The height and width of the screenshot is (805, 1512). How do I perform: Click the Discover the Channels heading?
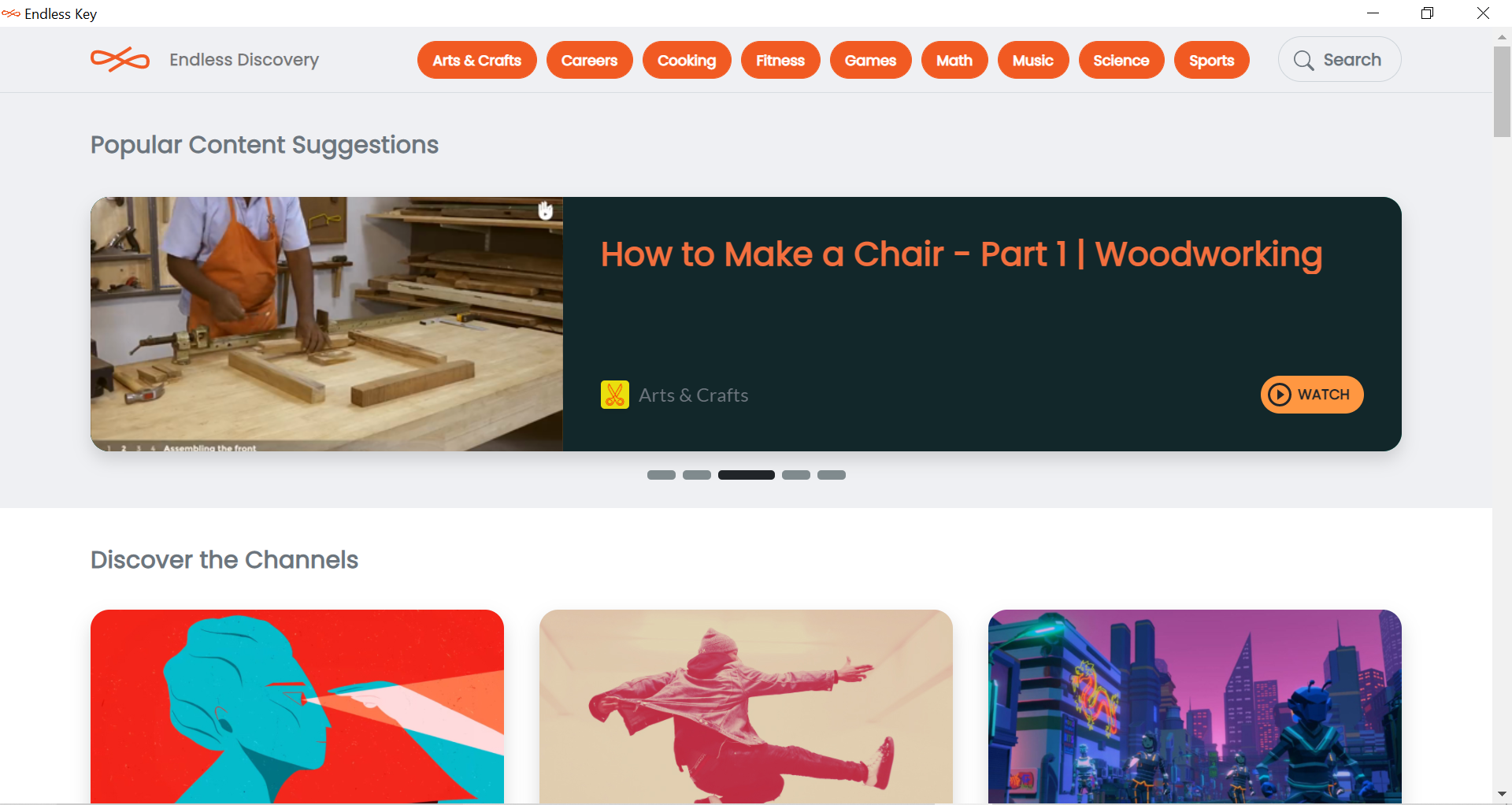click(224, 560)
